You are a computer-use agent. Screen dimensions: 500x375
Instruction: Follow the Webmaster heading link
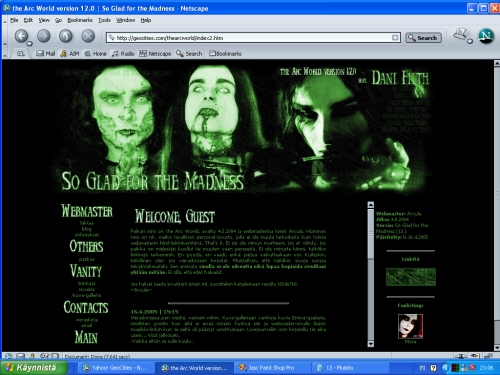(x=87, y=211)
